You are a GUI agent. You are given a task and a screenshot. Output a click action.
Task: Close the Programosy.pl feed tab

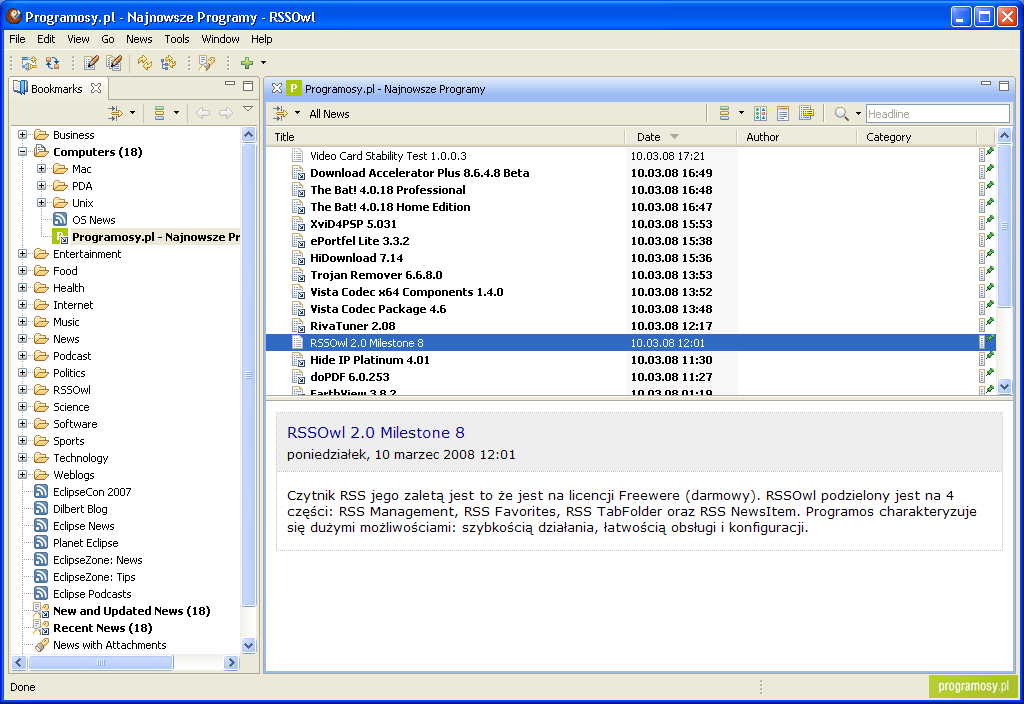point(277,88)
